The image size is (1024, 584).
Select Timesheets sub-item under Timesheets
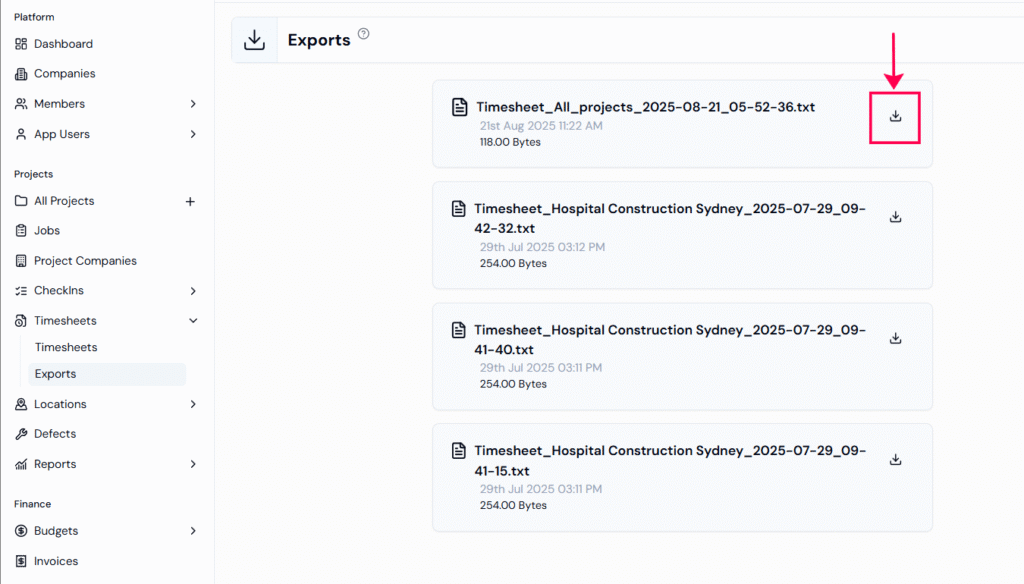(x=66, y=347)
